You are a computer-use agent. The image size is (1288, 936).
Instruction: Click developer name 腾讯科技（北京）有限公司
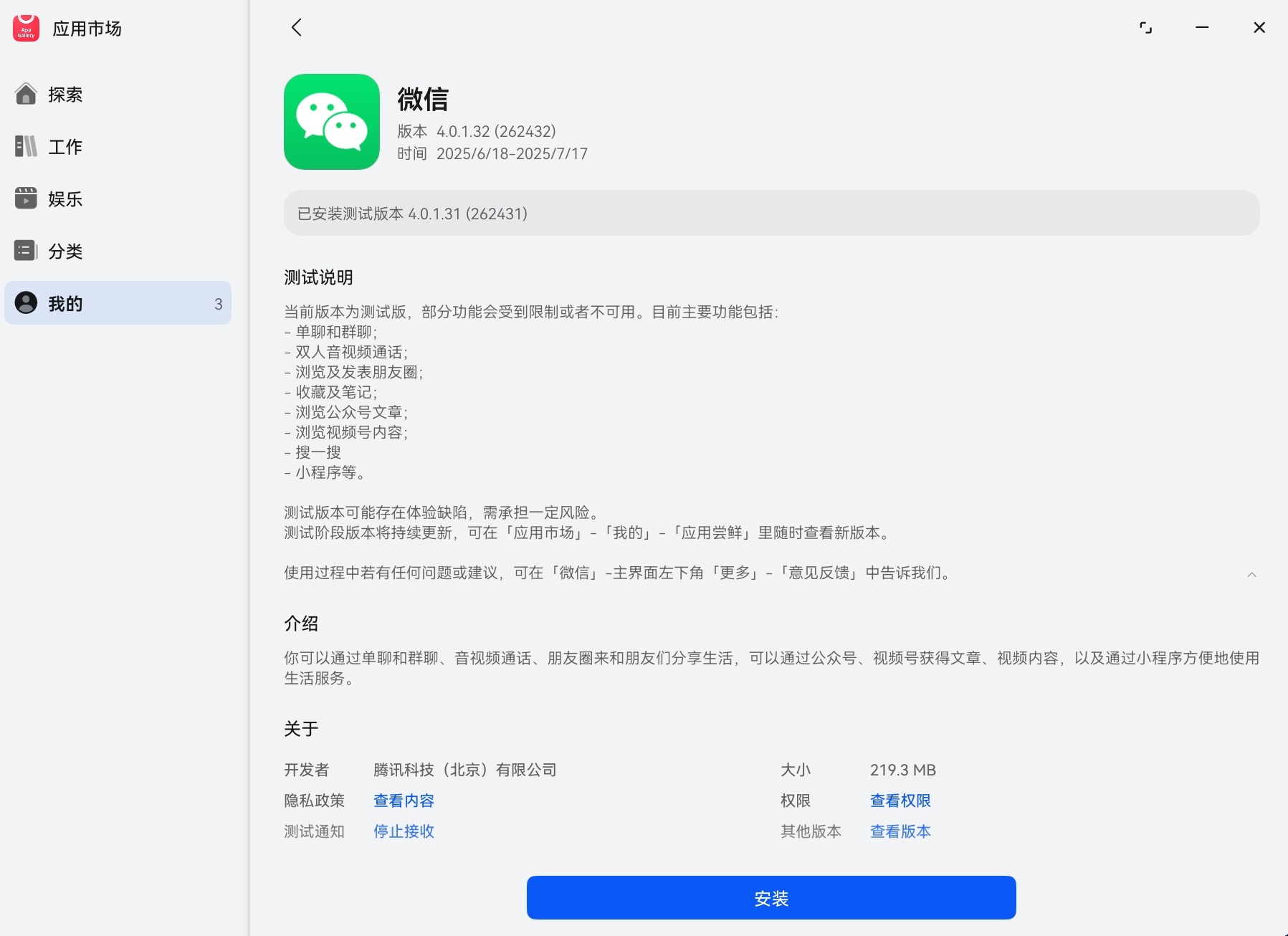pyautogui.click(x=465, y=770)
